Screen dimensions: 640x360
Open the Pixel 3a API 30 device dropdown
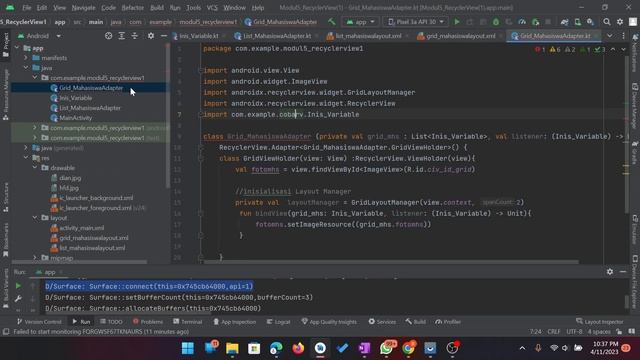(x=416, y=22)
